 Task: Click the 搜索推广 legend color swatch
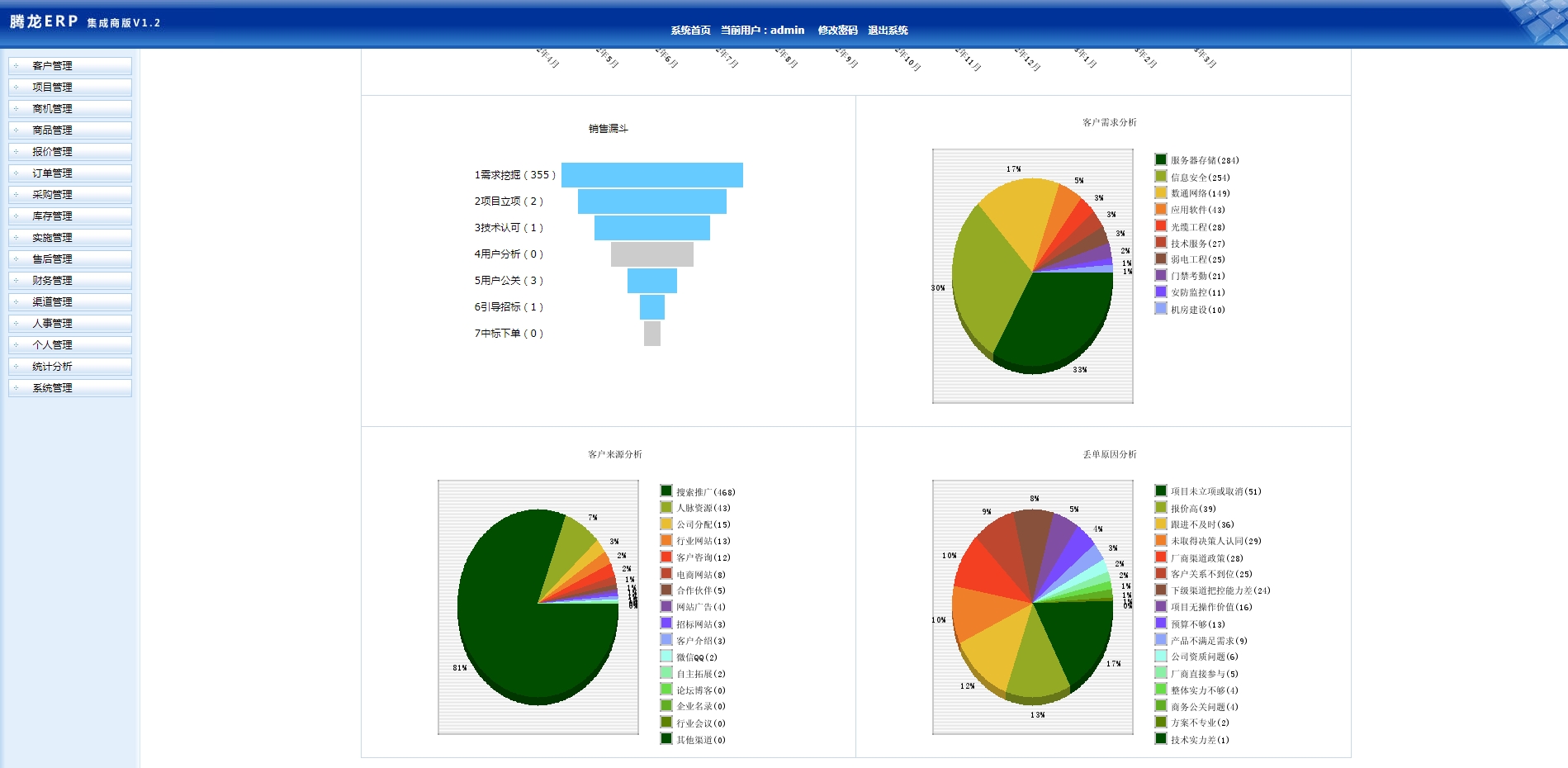pos(666,491)
